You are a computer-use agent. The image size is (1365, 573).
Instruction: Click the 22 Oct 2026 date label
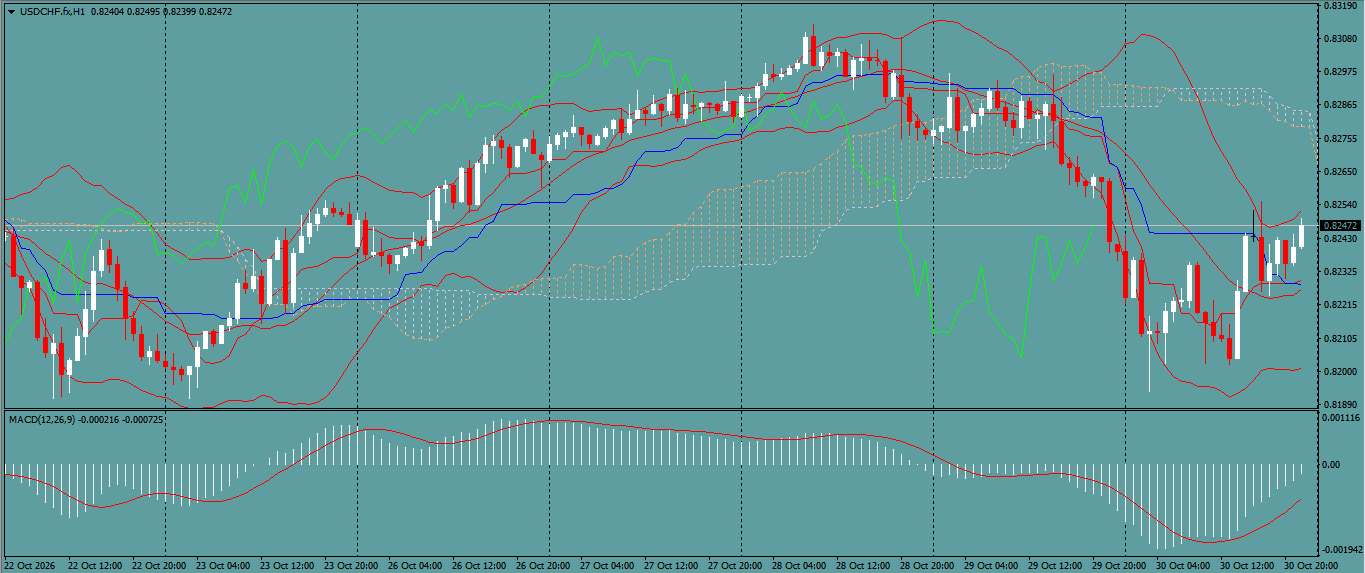tap(31, 566)
